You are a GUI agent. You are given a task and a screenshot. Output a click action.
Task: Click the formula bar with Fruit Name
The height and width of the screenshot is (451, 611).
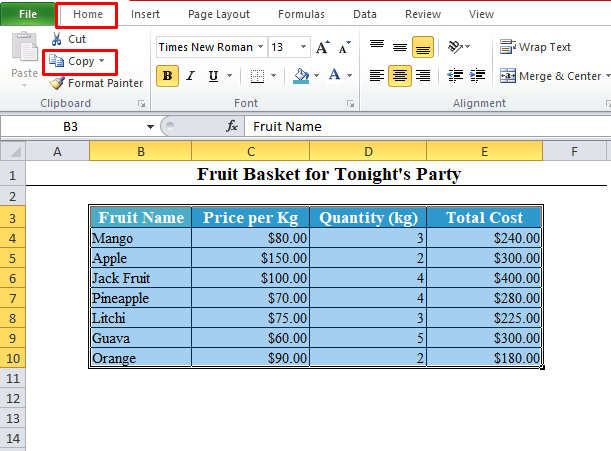[427, 127]
